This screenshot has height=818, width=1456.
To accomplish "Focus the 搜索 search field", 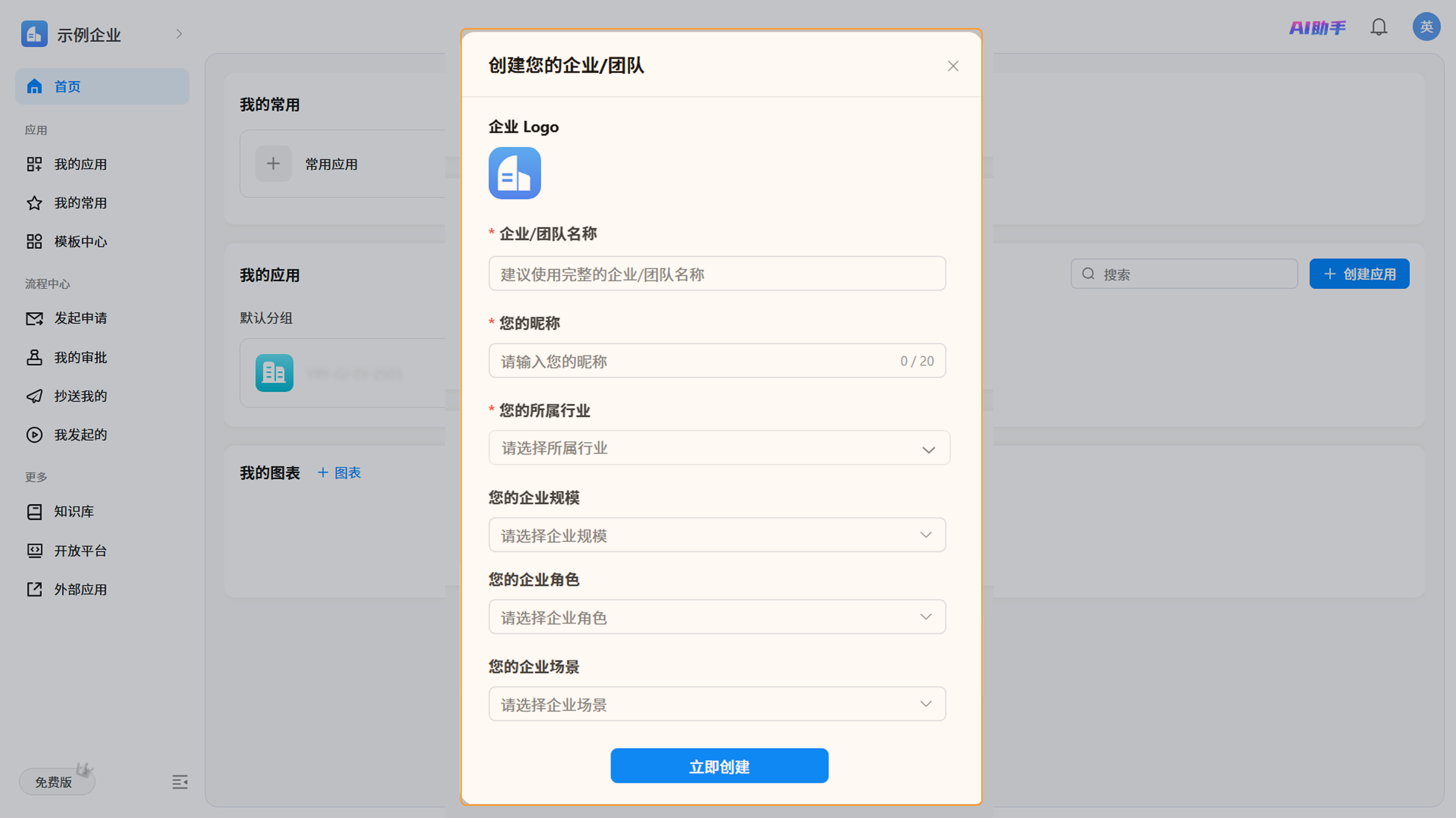I will pos(1184,274).
